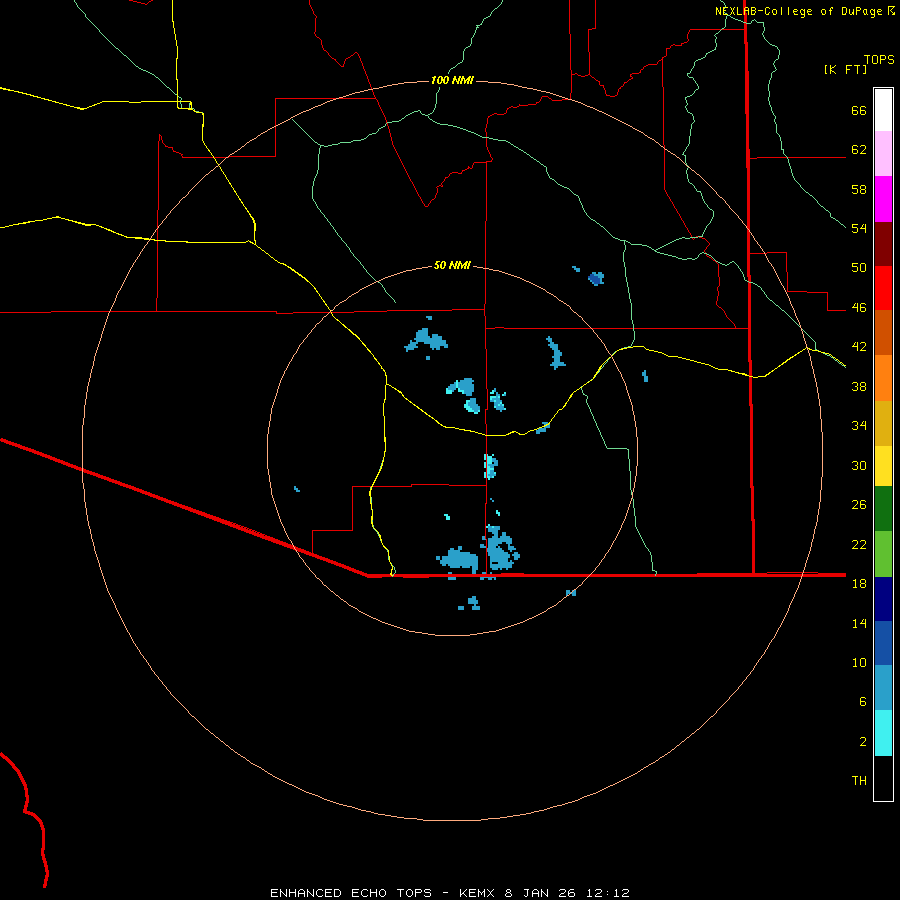
Task: Click the bright red swatch between 50 and 46
Action: [x=883, y=288]
